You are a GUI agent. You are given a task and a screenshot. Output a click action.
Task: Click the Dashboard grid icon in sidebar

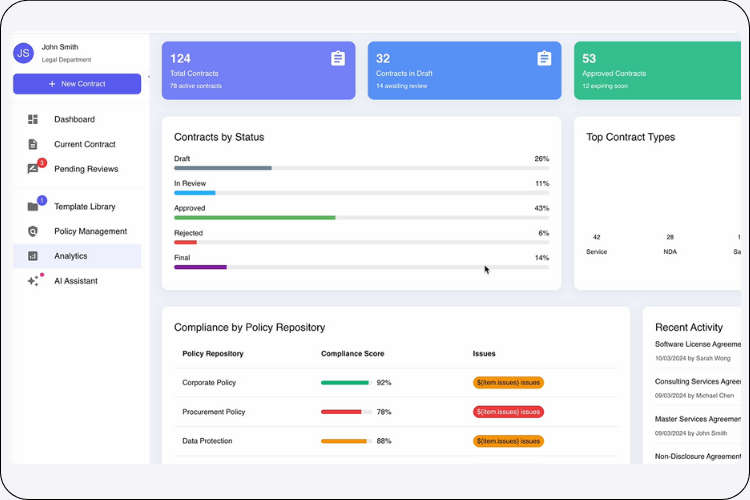(x=33, y=120)
